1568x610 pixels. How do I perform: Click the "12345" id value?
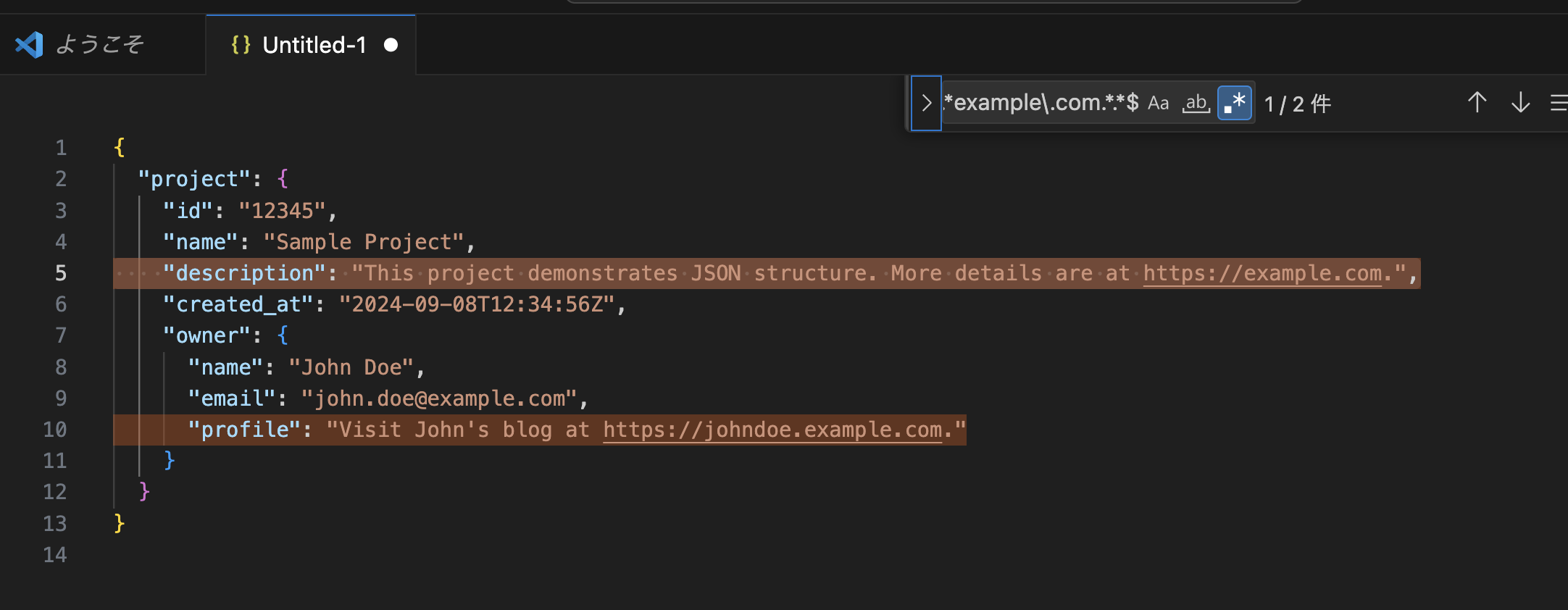pos(282,211)
